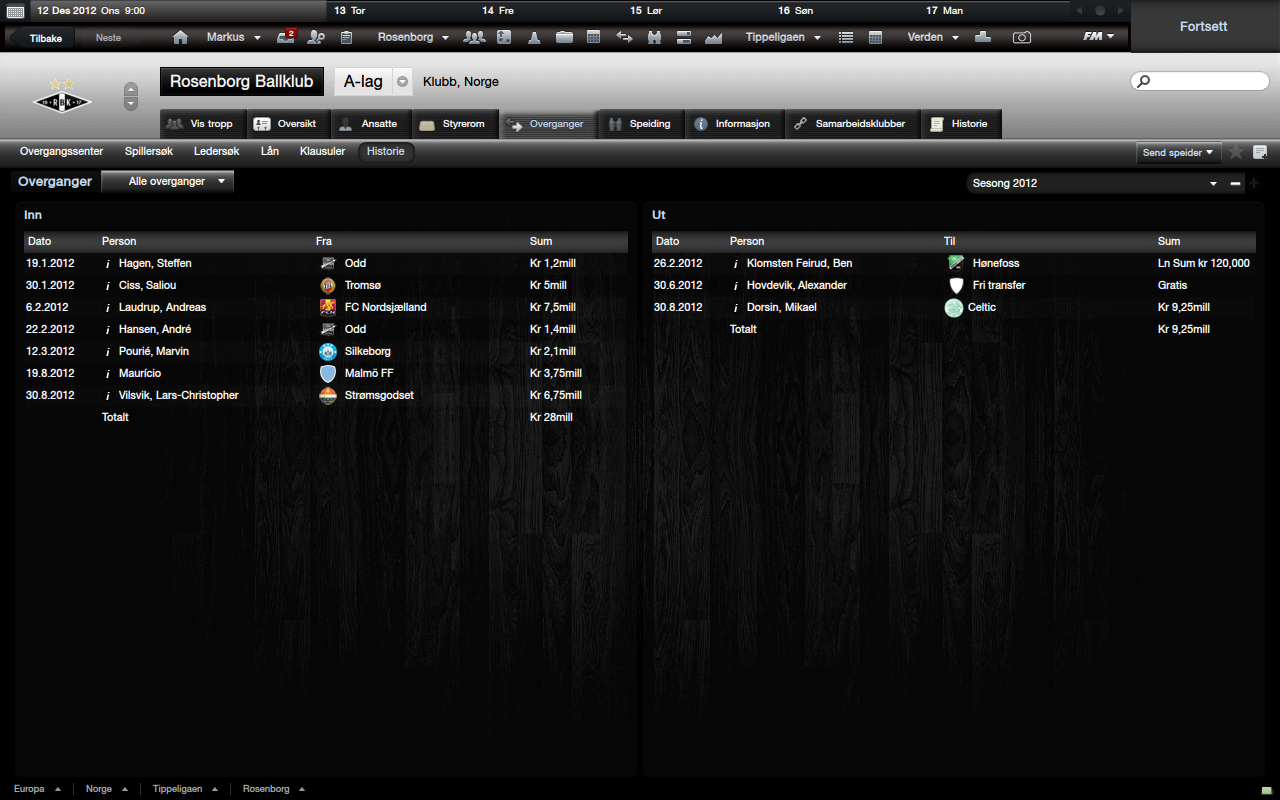Open the staff and board toolbar icon

tap(685, 37)
